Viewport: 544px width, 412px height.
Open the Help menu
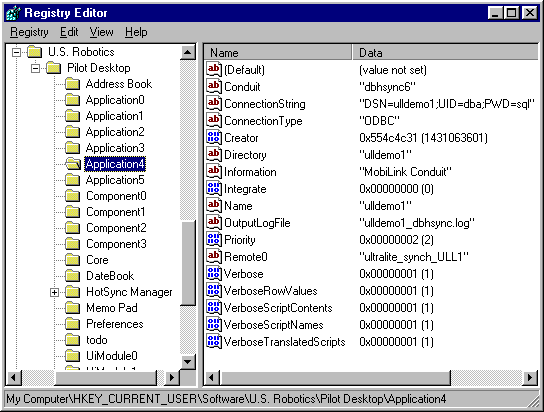click(136, 32)
